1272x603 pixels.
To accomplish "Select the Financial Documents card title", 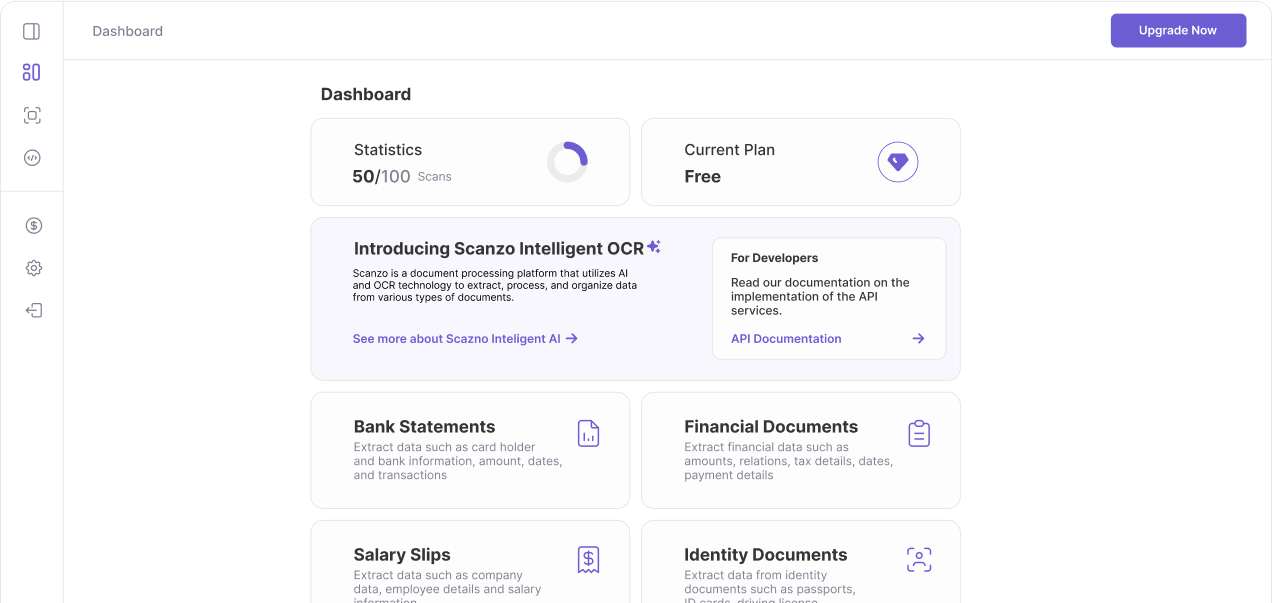I will pyautogui.click(x=770, y=427).
